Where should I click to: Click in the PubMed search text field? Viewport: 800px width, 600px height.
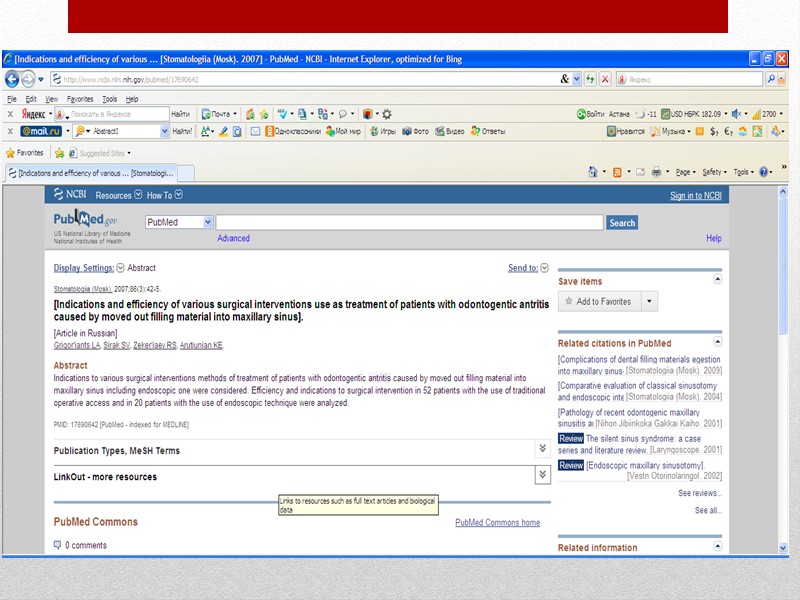[409, 222]
